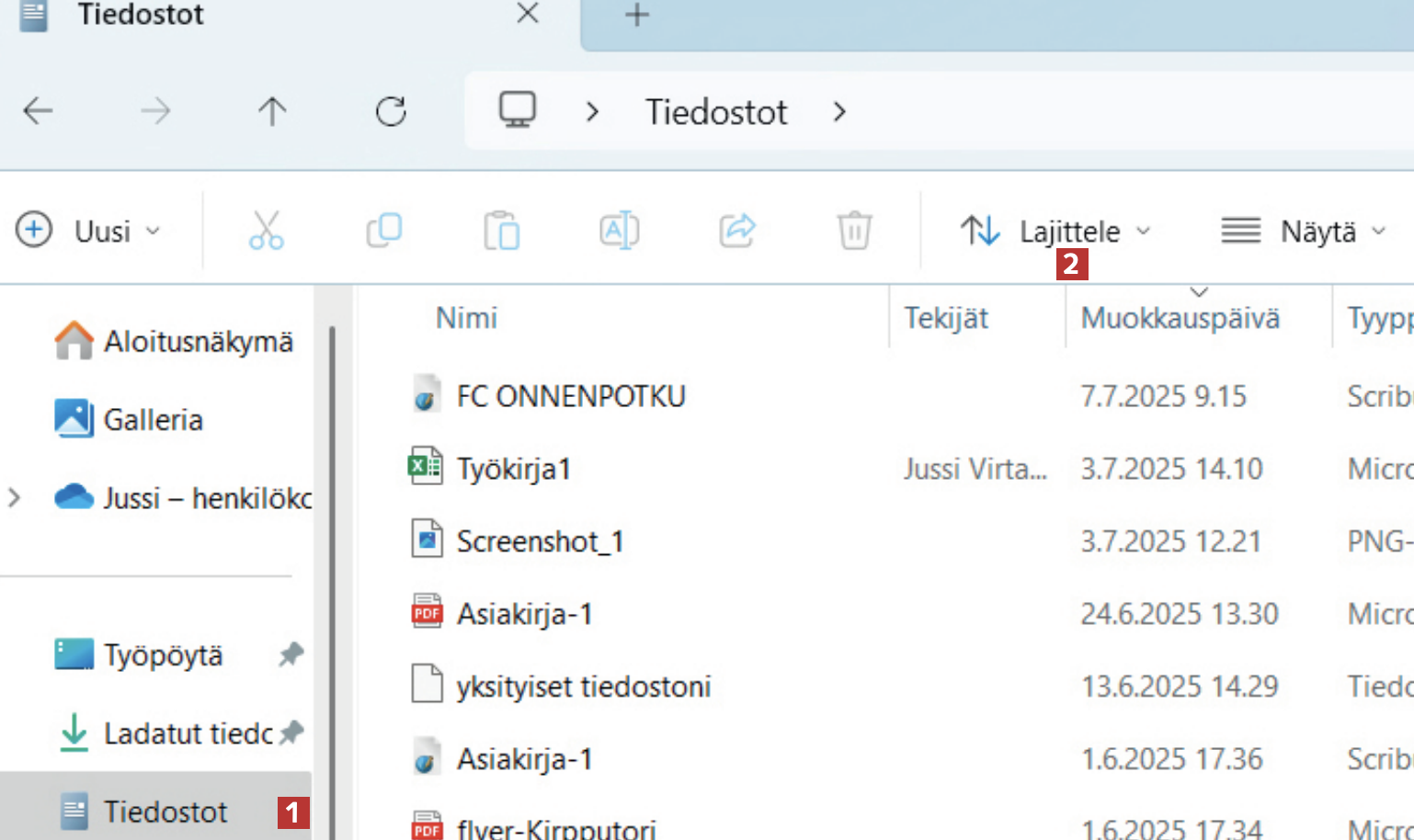The image size is (1414, 840).
Task: Navigate back with the left arrow
Action: coord(39,112)
